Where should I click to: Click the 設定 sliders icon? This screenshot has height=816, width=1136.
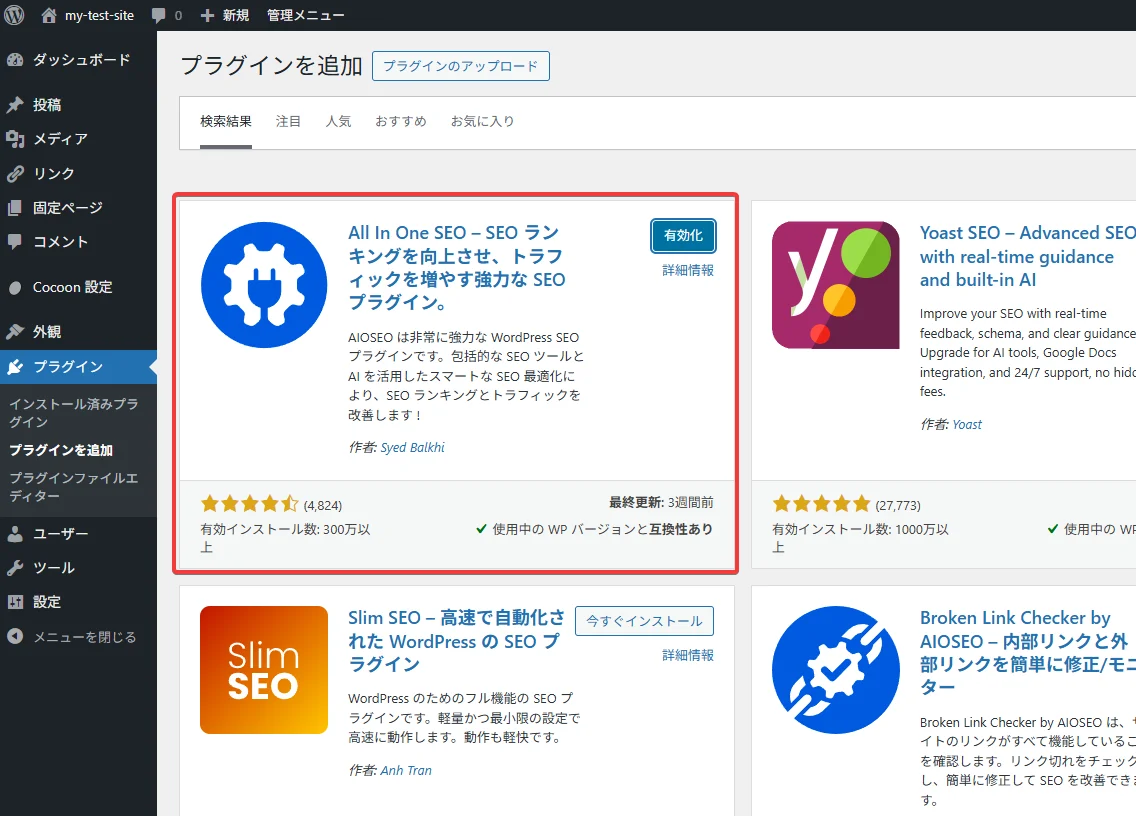click(x=15, y=602)
